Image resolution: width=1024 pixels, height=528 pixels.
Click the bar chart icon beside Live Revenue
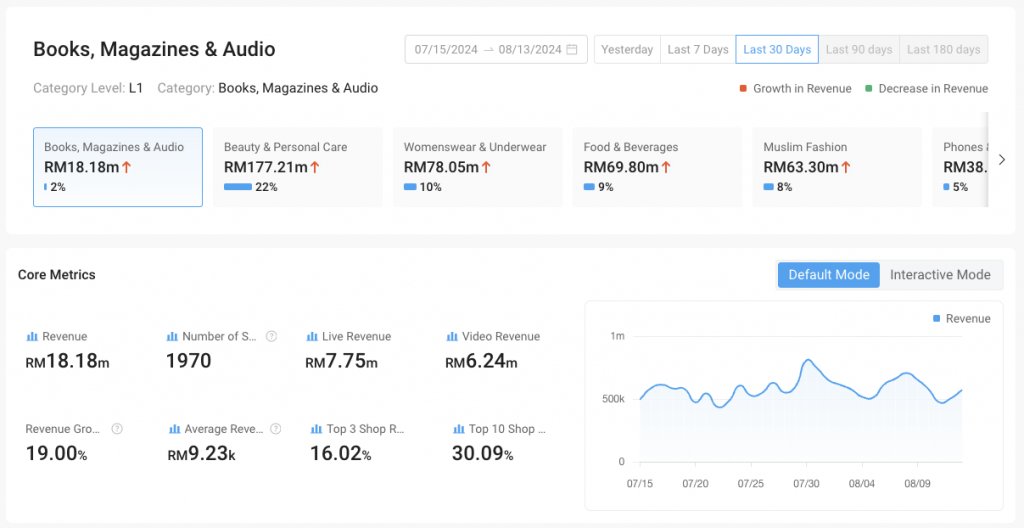[x=312, y=337]
